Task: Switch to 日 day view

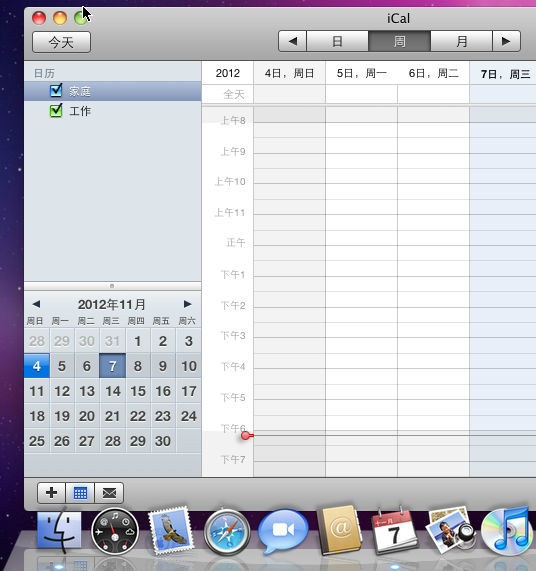Action: coord(338,41)
